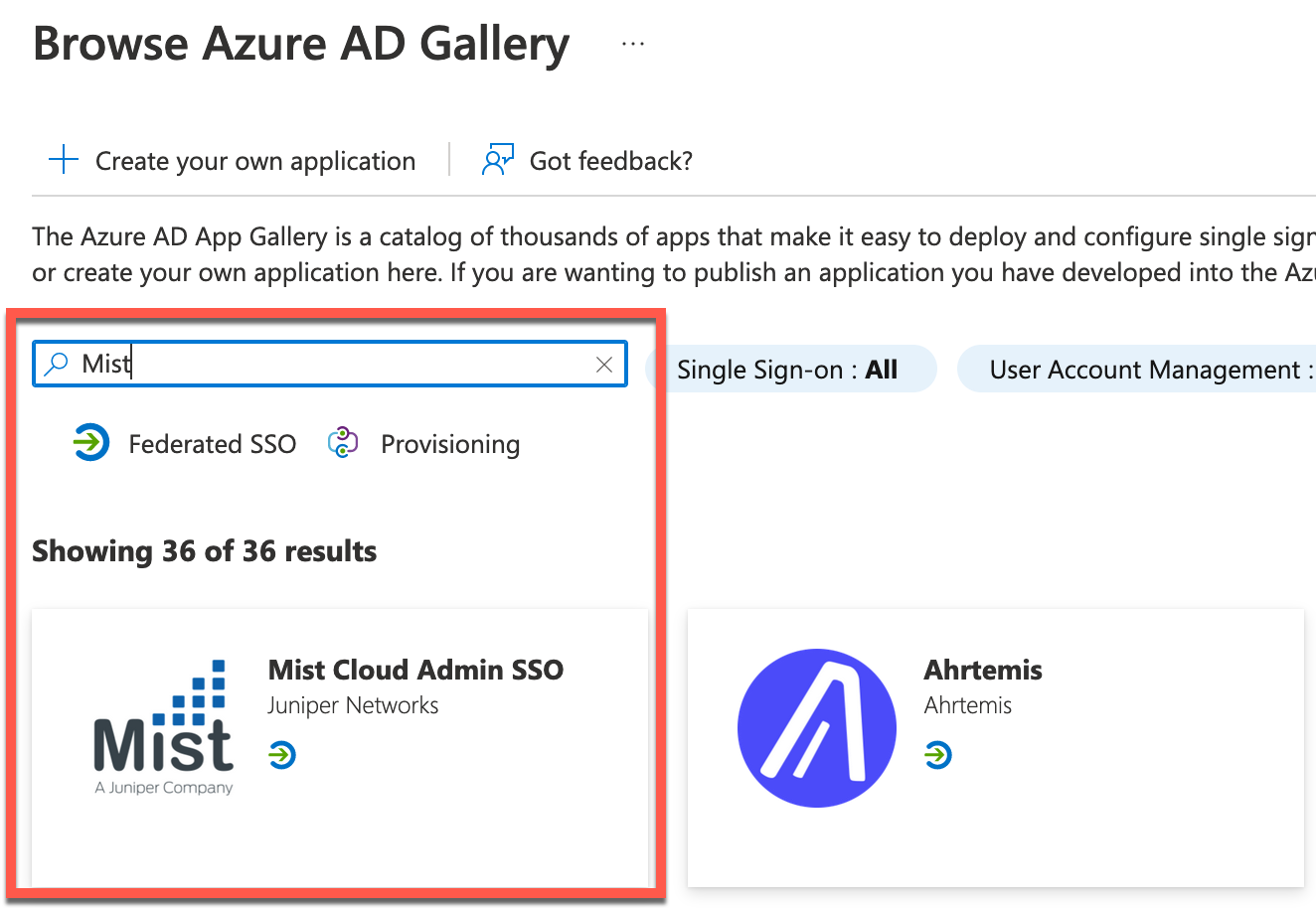
Task: Open the User Account Management filter
Action: click(x=1143, y=370)
